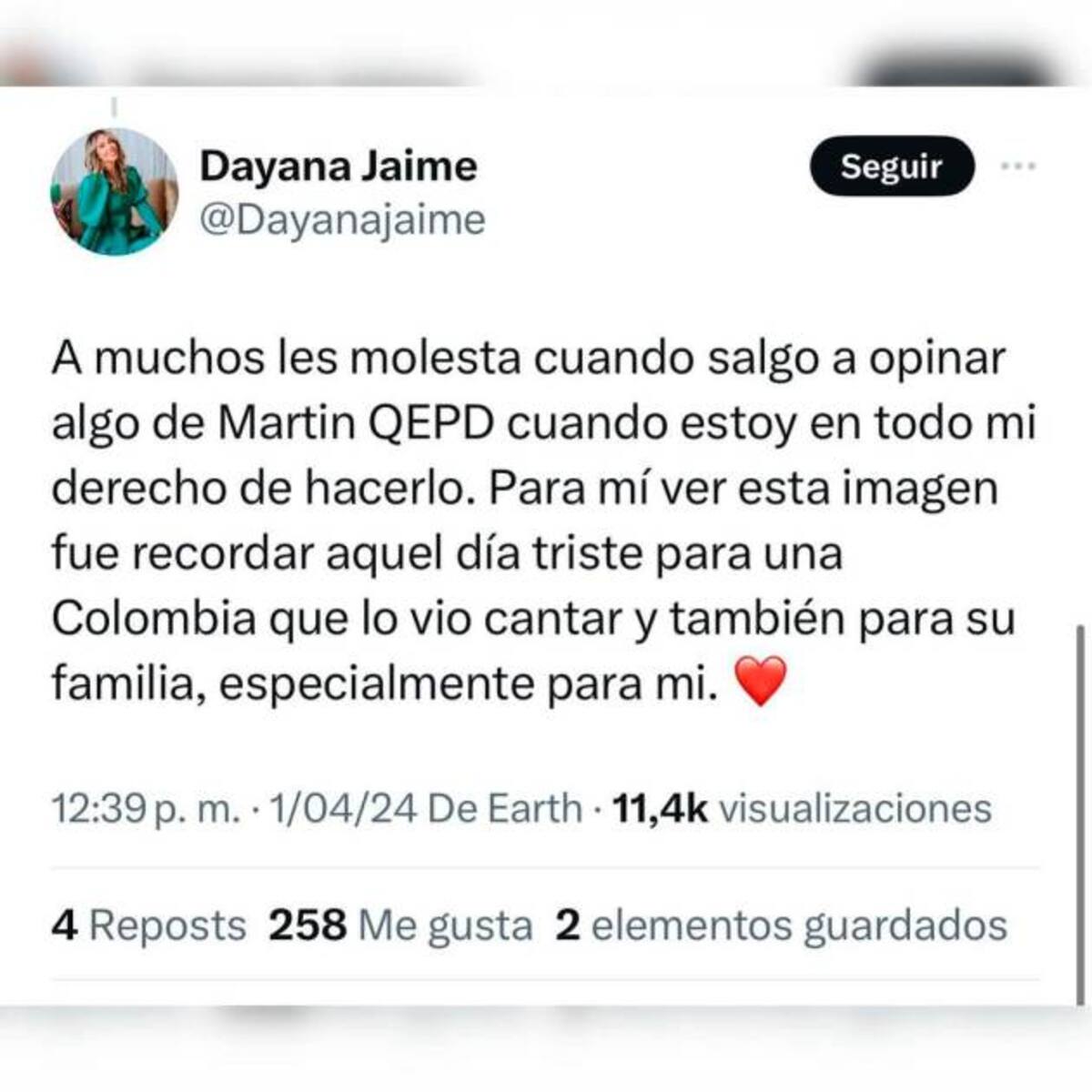Screen dimensions: 1092x1092
Task: Open the three-dot more options menu
Action: coord(1017,167)
